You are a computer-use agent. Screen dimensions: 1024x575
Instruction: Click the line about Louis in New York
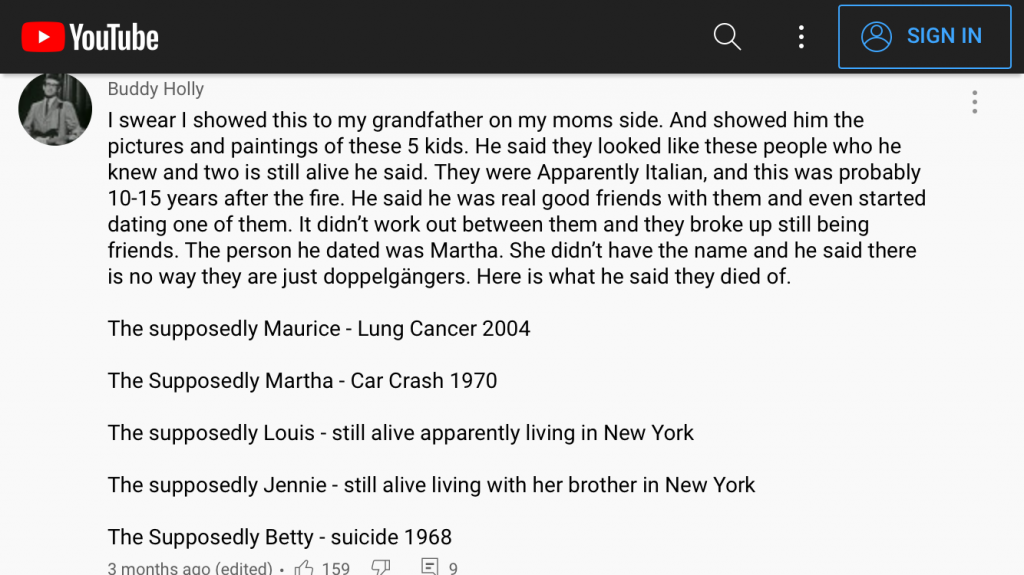pyautogui.click(x=400, y=433)
